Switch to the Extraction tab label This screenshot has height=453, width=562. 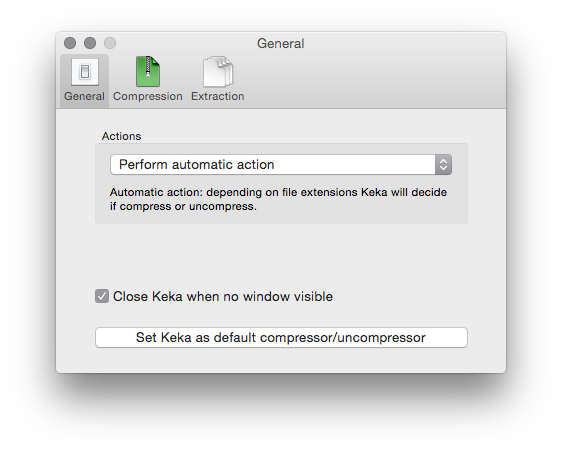click(x=218, y=96)
